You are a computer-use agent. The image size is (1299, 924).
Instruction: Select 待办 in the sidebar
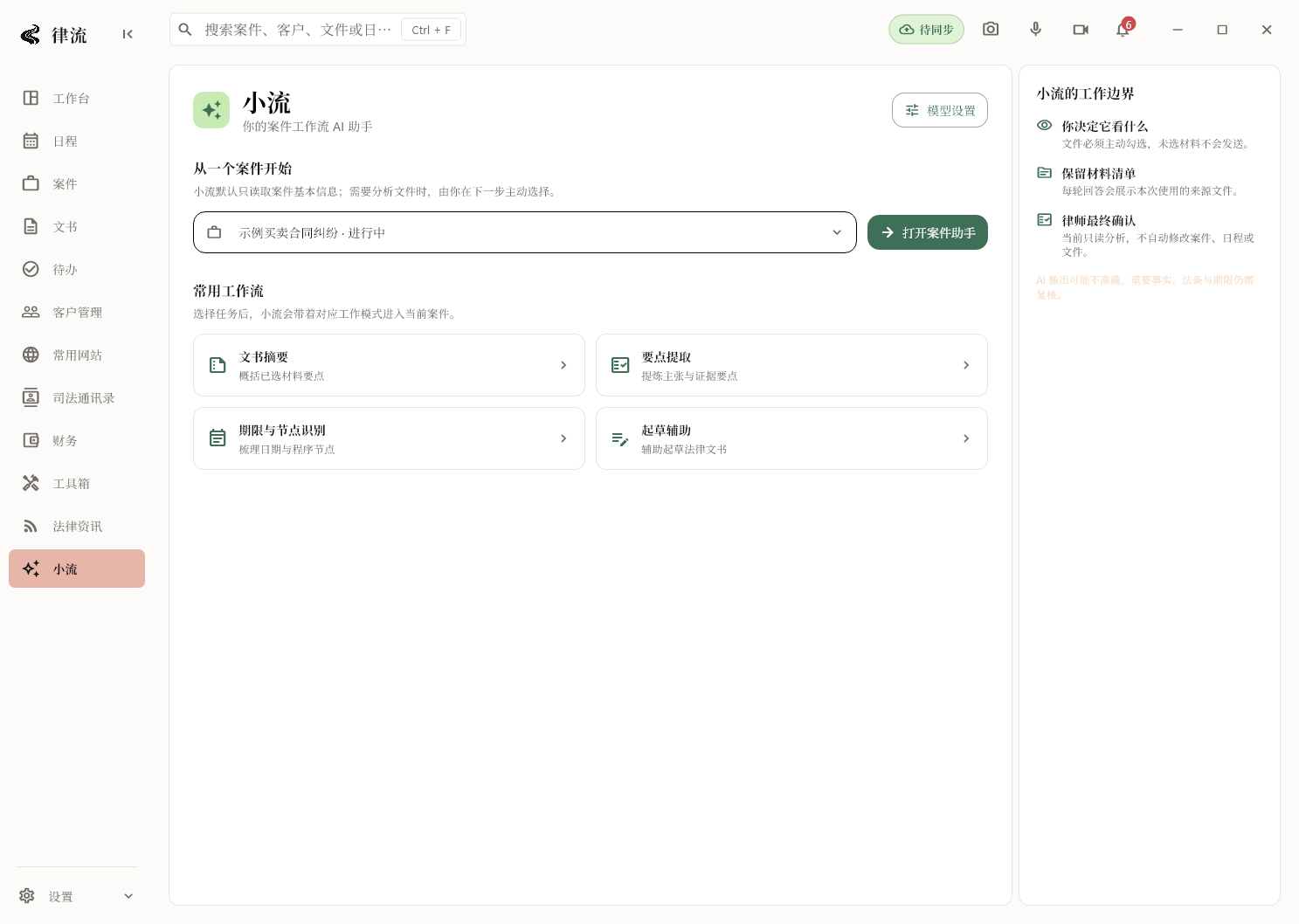coord(77,269)
